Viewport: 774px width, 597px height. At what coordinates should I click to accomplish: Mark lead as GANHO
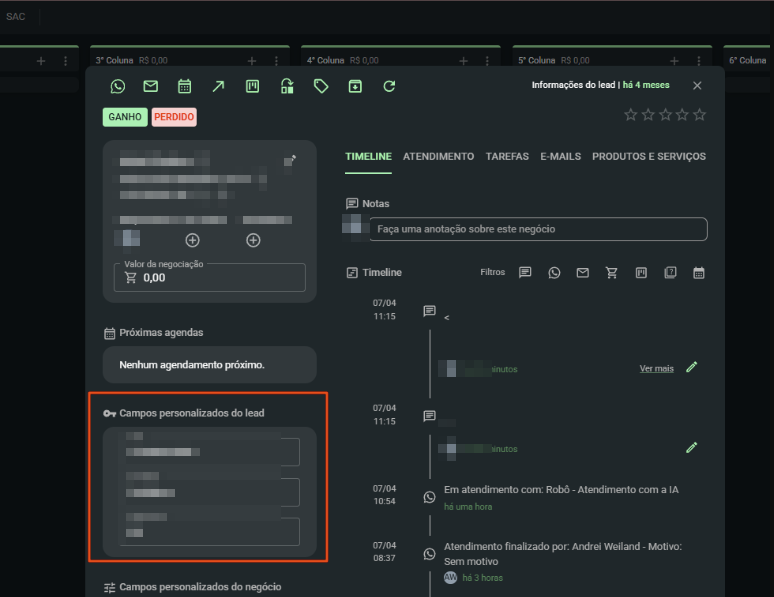pos(125,117)
